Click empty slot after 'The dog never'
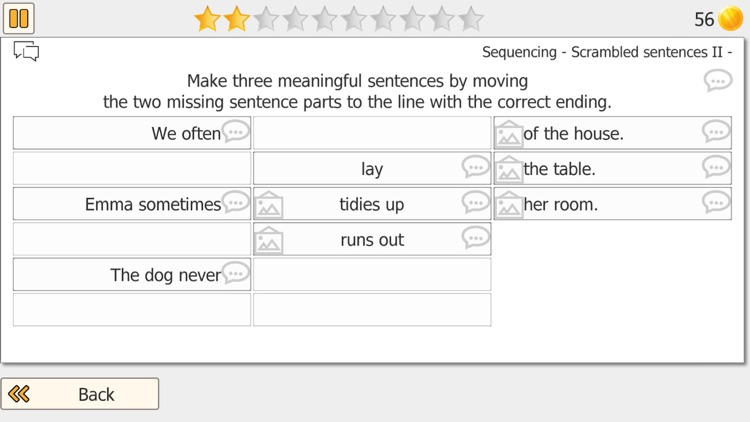Viewport: 750px width, 422px height. coord(372,275)
